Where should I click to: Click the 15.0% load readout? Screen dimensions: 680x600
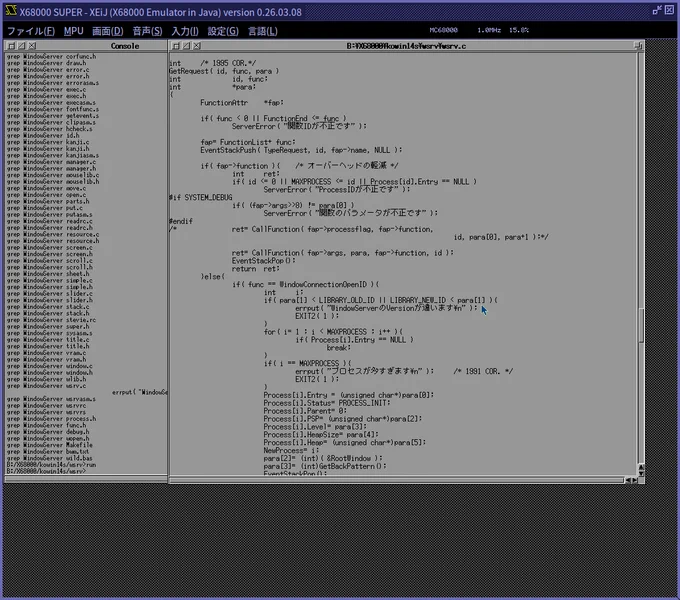[519, 30]
